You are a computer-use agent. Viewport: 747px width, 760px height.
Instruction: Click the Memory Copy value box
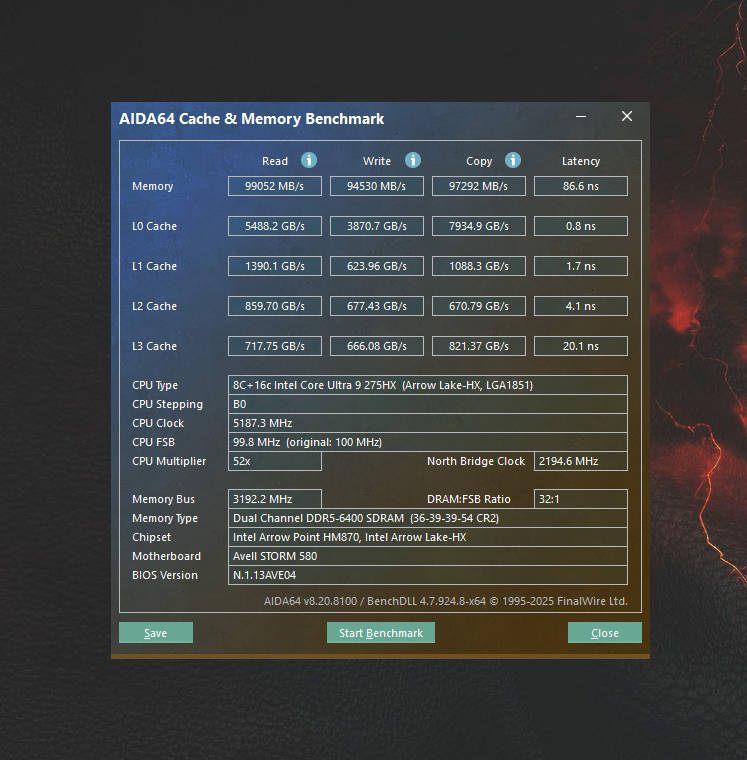(479, 186)
